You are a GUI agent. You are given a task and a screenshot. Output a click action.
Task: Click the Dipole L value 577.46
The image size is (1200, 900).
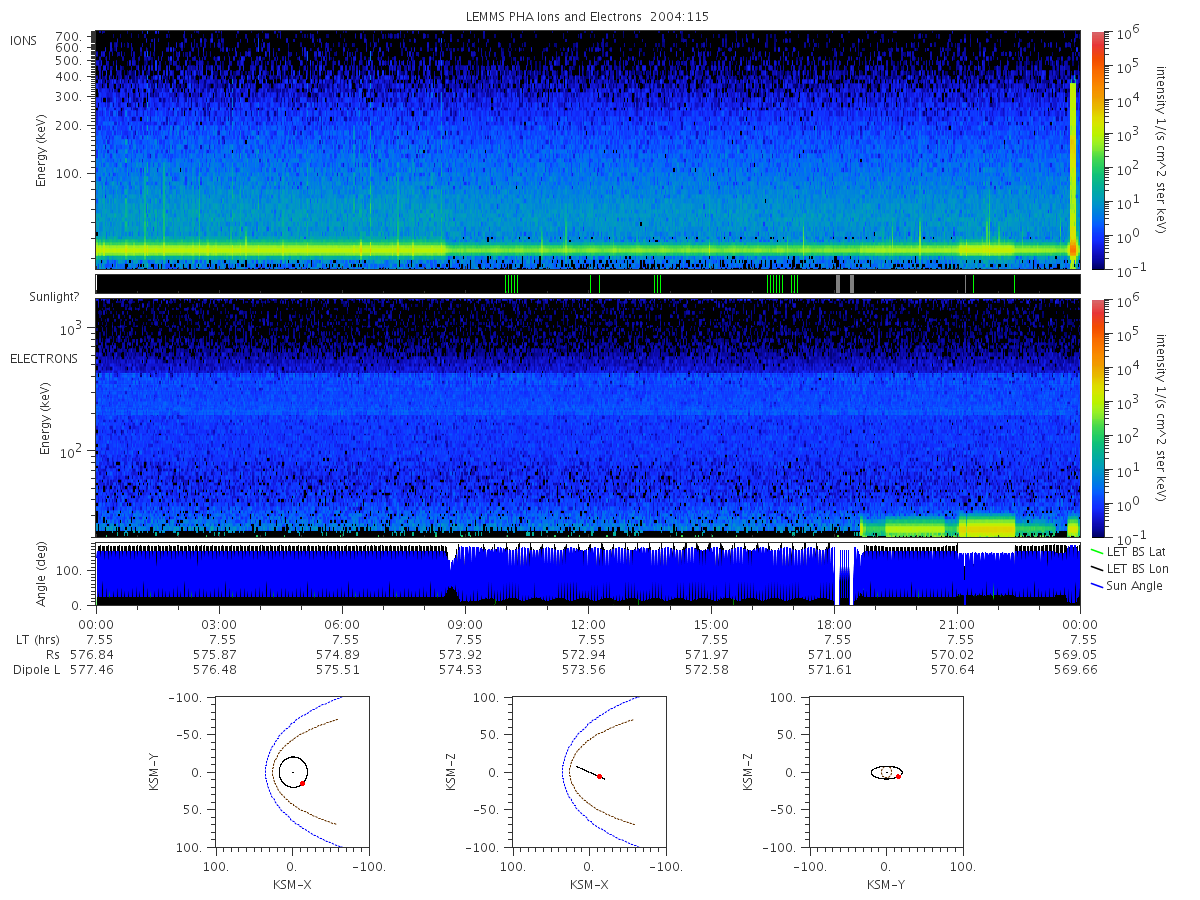click(90, 670)
